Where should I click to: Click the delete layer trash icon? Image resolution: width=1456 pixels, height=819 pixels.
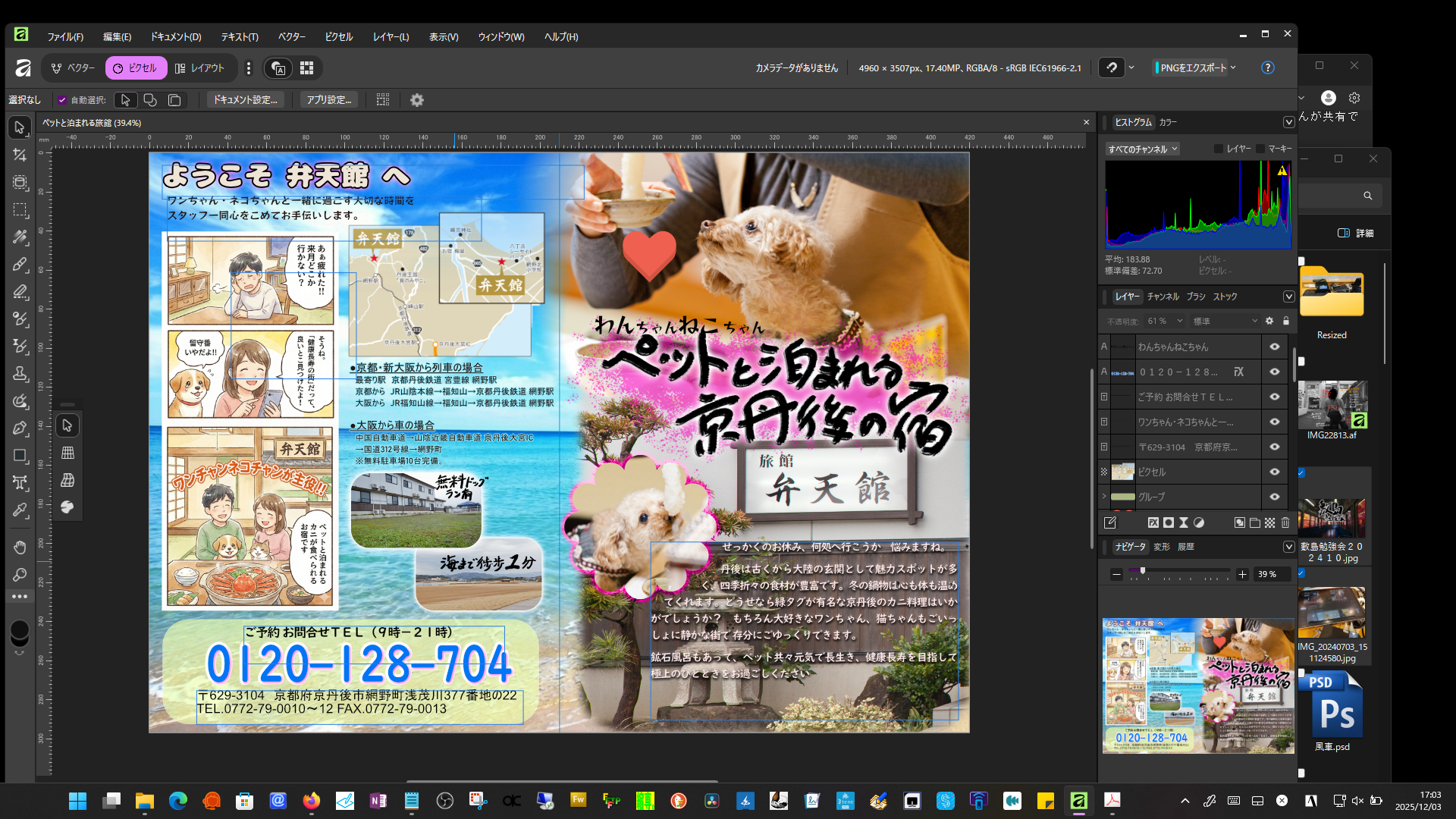(x=1285, y=522)
